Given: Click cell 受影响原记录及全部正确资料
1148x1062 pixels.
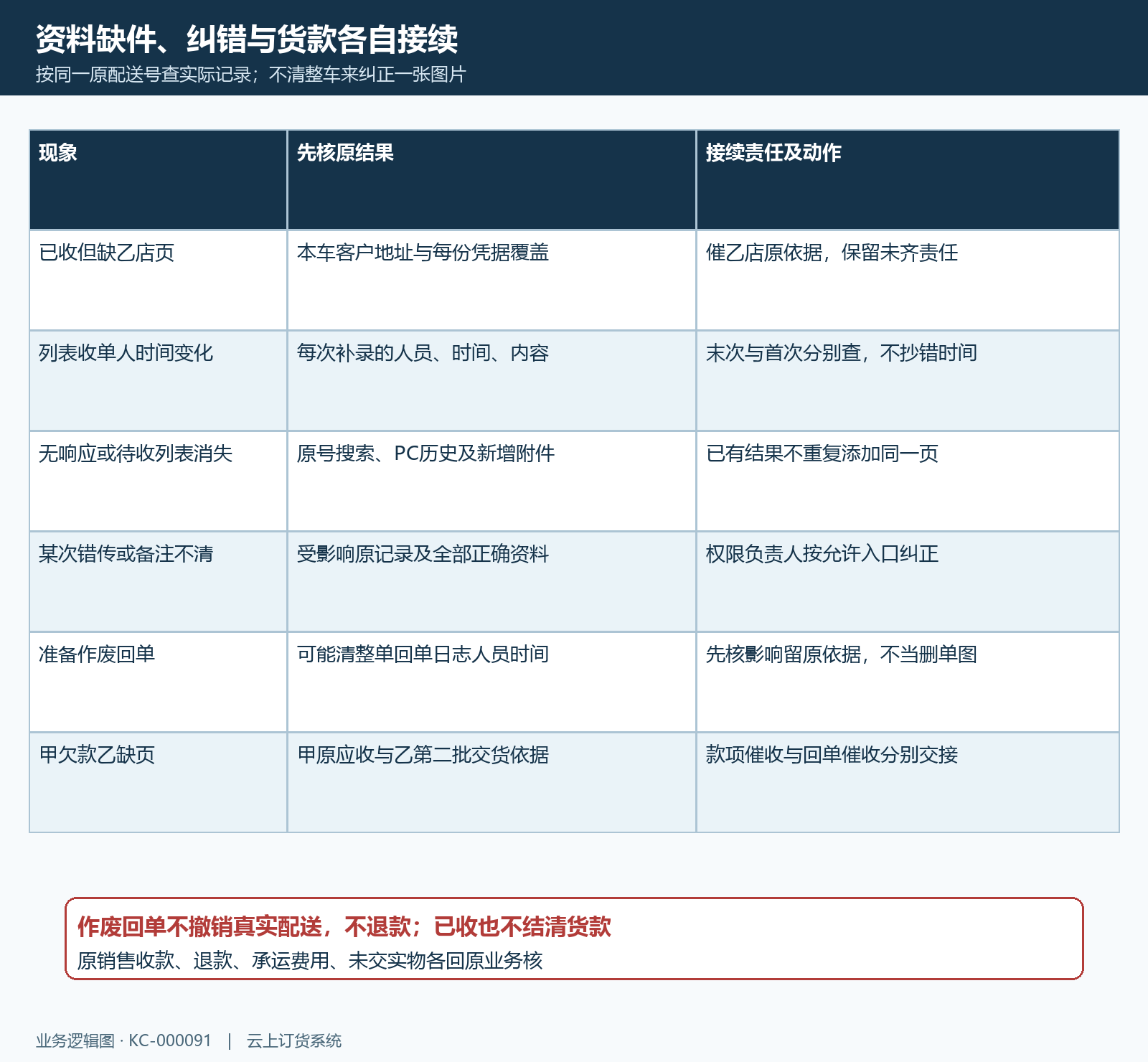Looking at the screenshot, I should 491,582.
